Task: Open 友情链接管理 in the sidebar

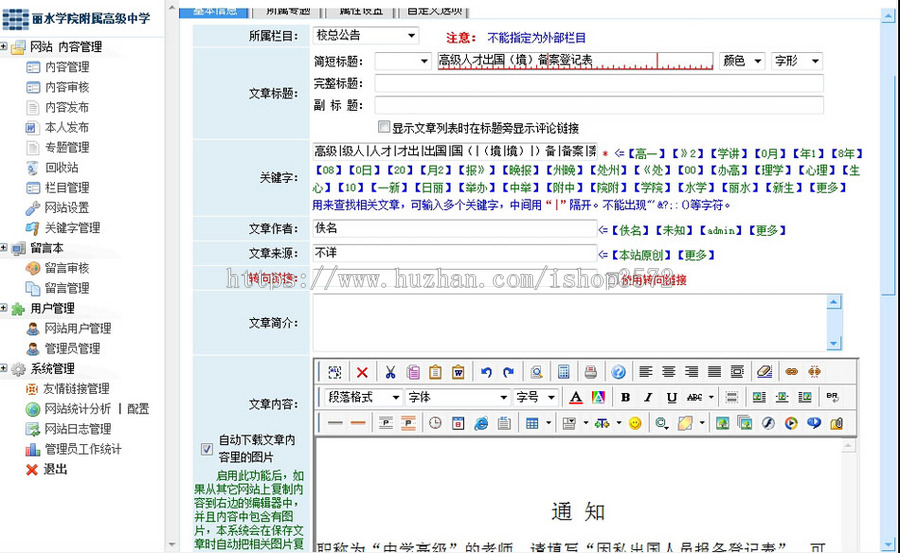Action: [x=76, y=389]
